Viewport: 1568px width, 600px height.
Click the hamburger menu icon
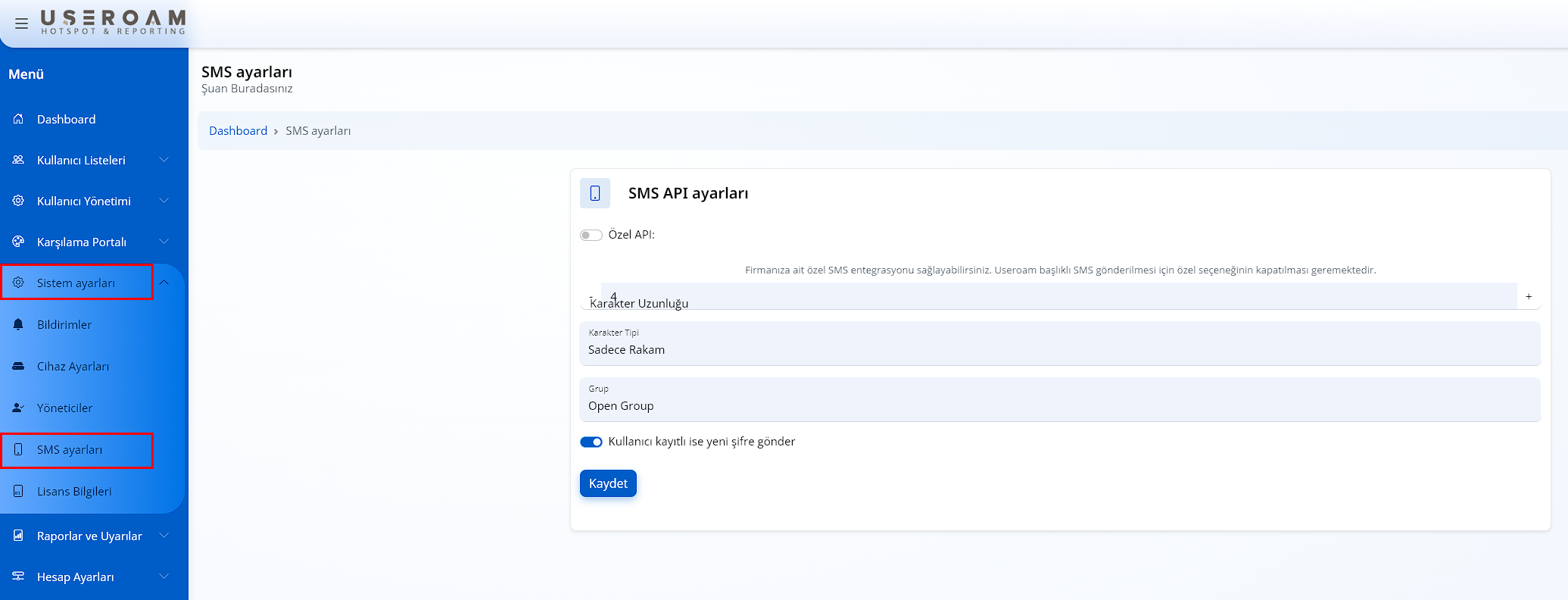point(21,23)
